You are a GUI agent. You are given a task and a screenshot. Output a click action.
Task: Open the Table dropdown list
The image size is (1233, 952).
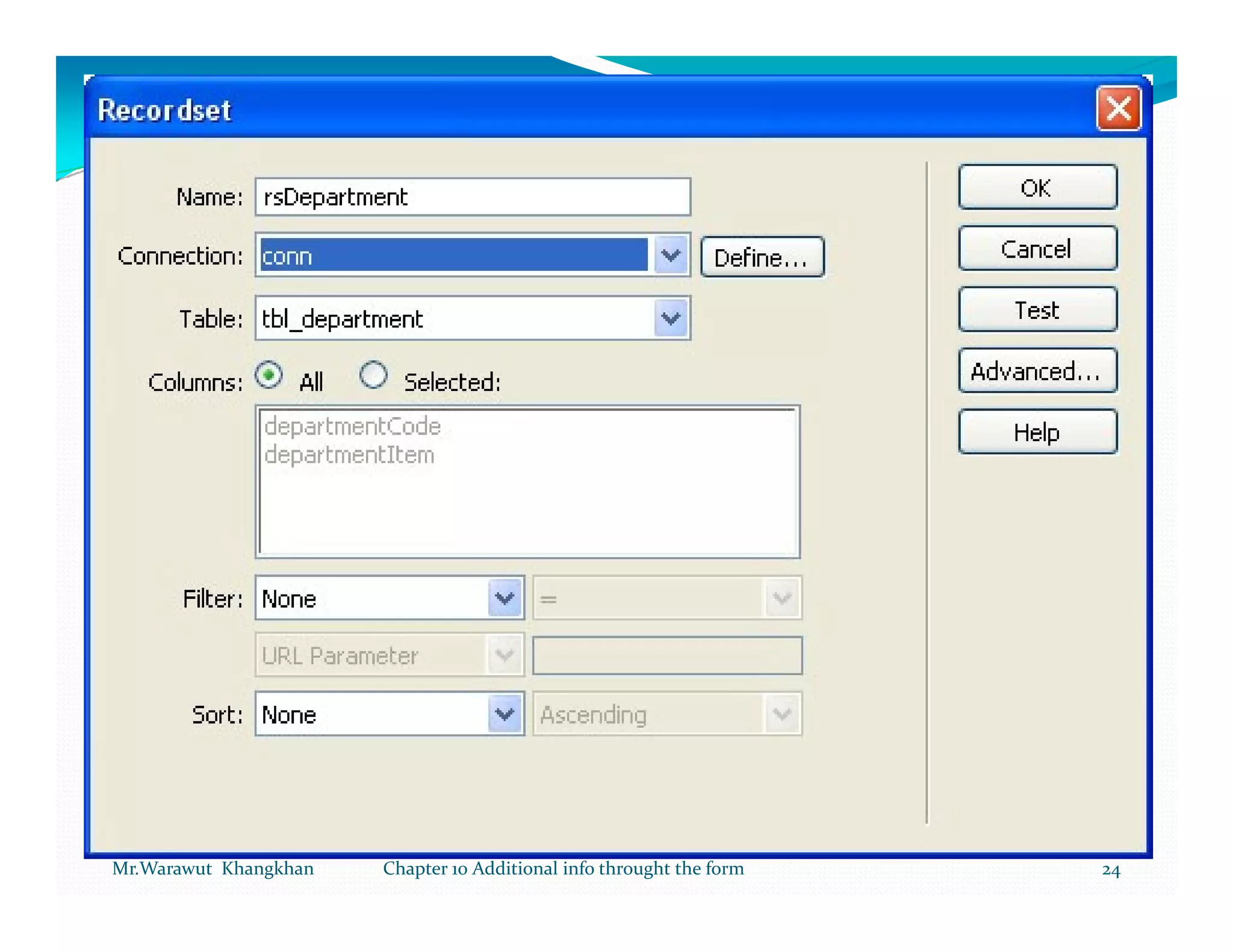click(x=671, y=318)
